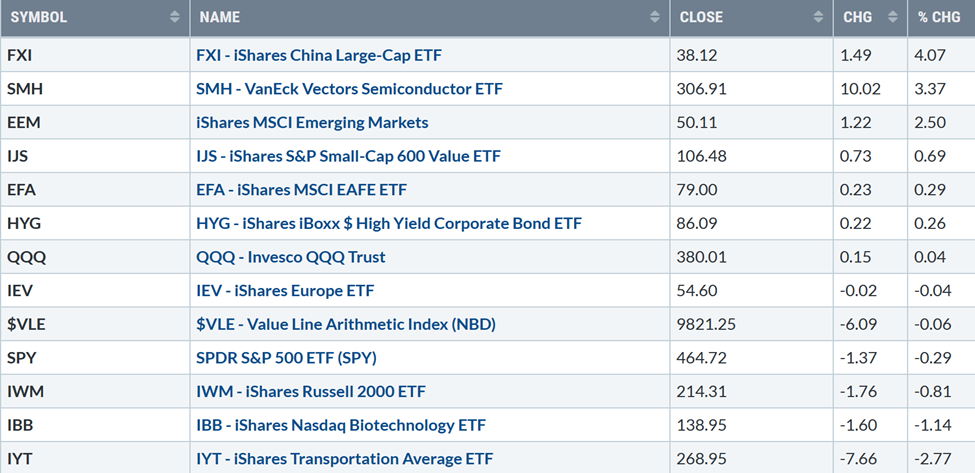Click the SYMBOL column header text
The width and height of the screenshot is (975, 473).
point(39,17)
